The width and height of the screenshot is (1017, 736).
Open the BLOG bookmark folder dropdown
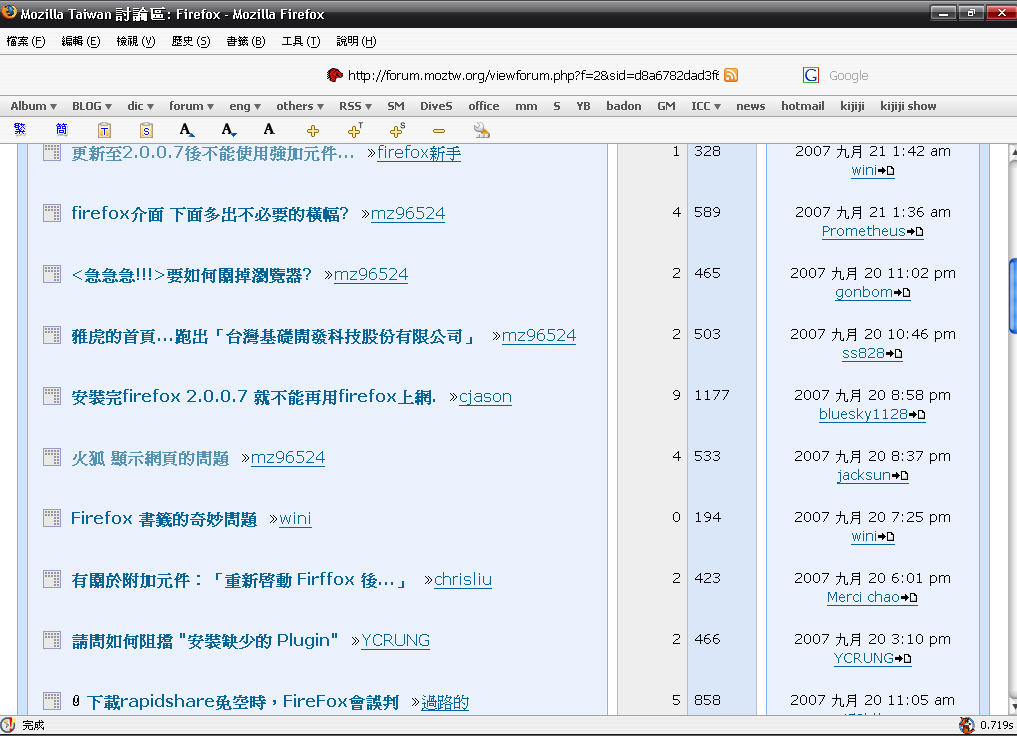(92, 106)
